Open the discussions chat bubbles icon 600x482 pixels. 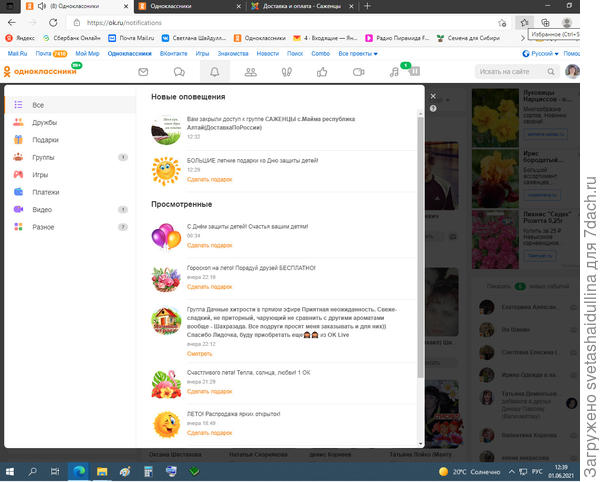pos(179,72)
